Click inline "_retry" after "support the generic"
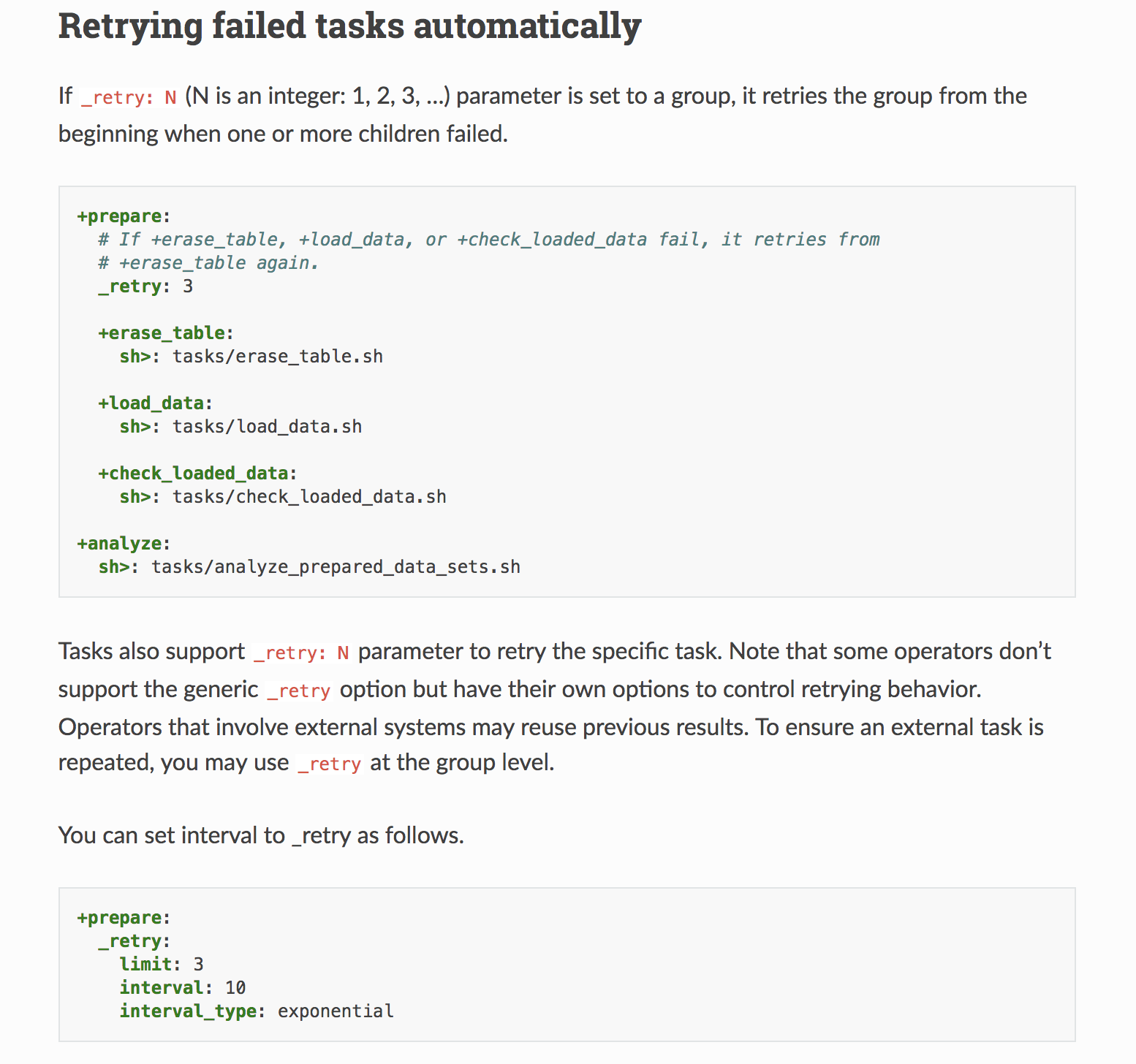The width and height of the screenshot is (1136, 1064). (x=298, y=691)
